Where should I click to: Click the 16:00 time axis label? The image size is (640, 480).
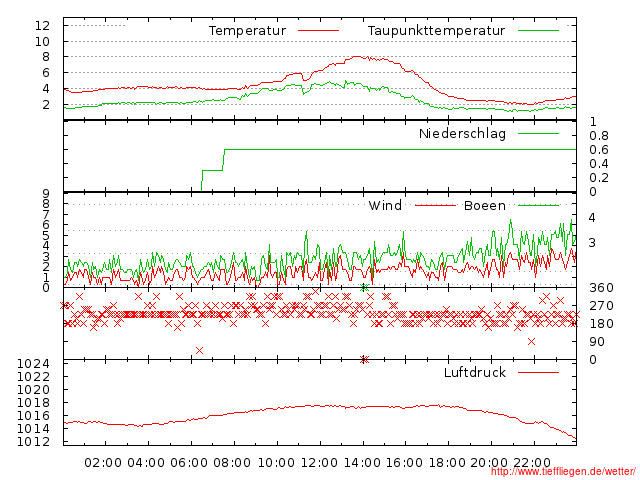point(404,463)
